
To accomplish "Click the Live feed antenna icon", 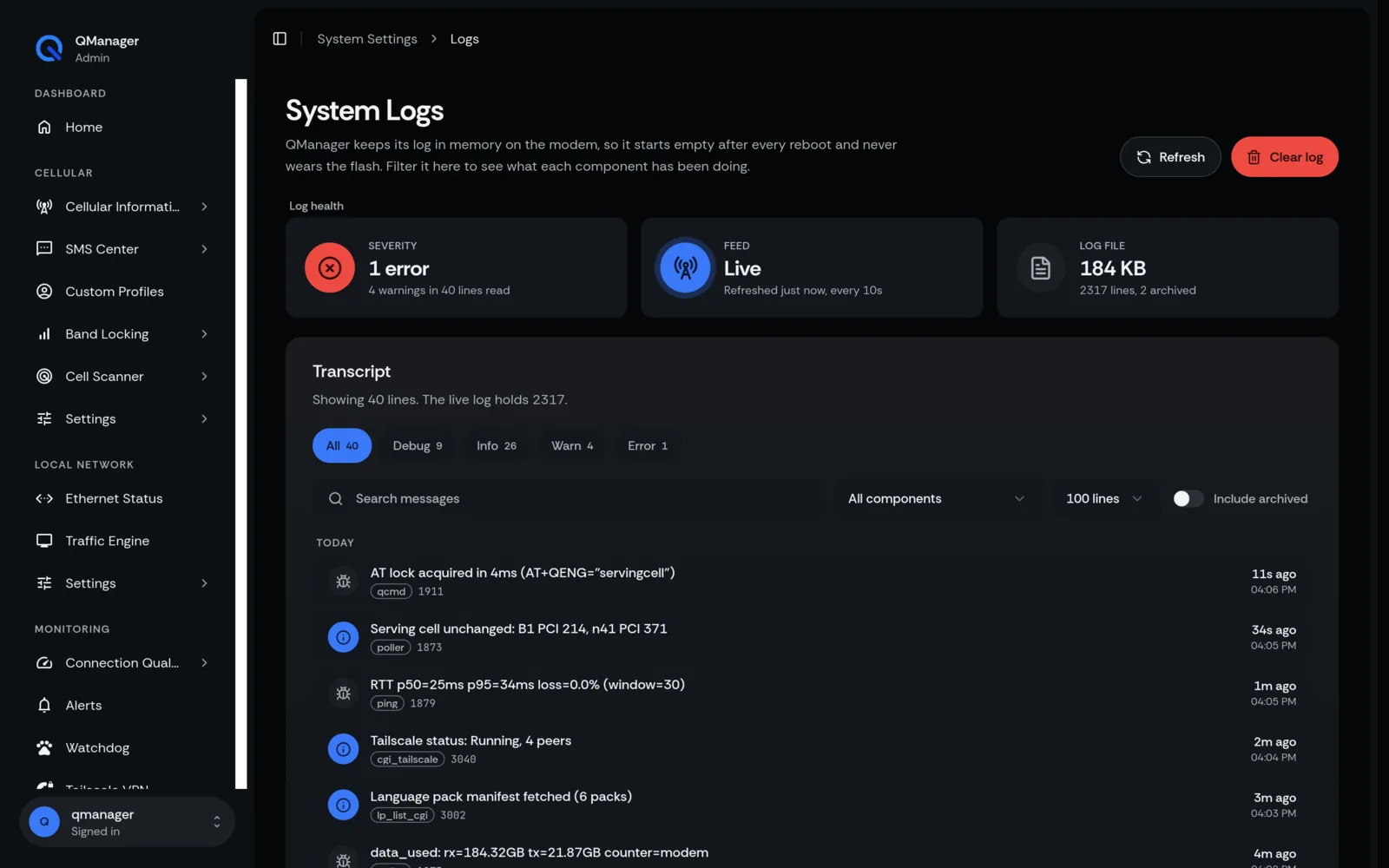I will tap(685, 268).
